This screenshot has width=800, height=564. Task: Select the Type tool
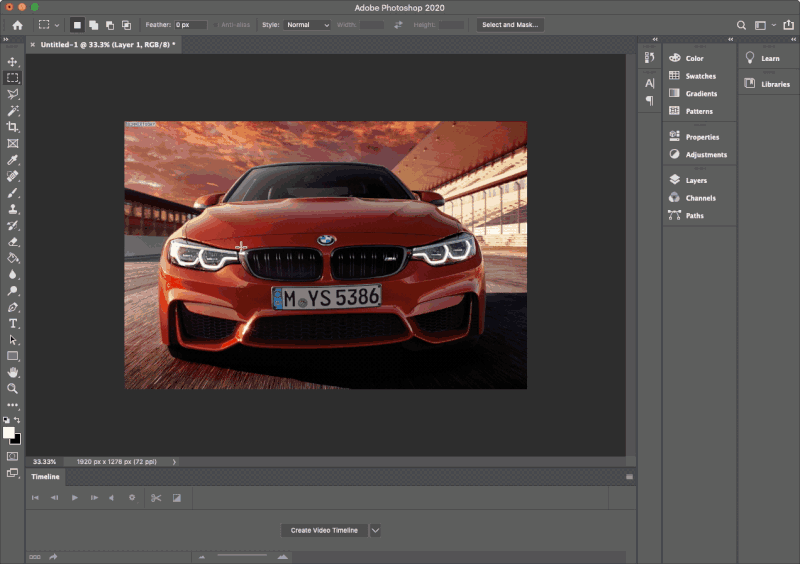[13, 323]
